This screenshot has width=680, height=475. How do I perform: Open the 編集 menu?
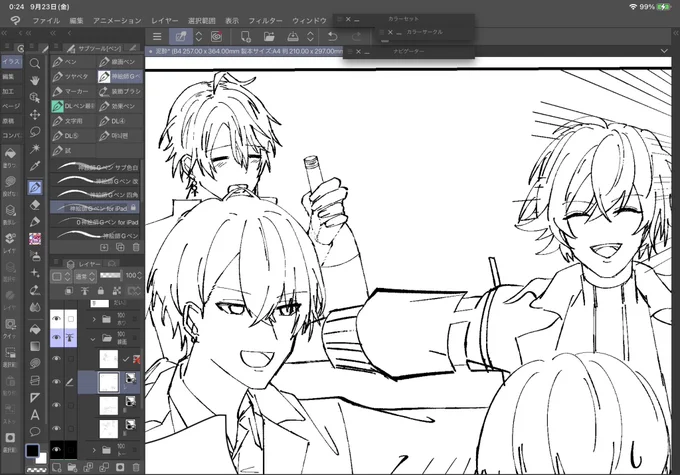76,20
